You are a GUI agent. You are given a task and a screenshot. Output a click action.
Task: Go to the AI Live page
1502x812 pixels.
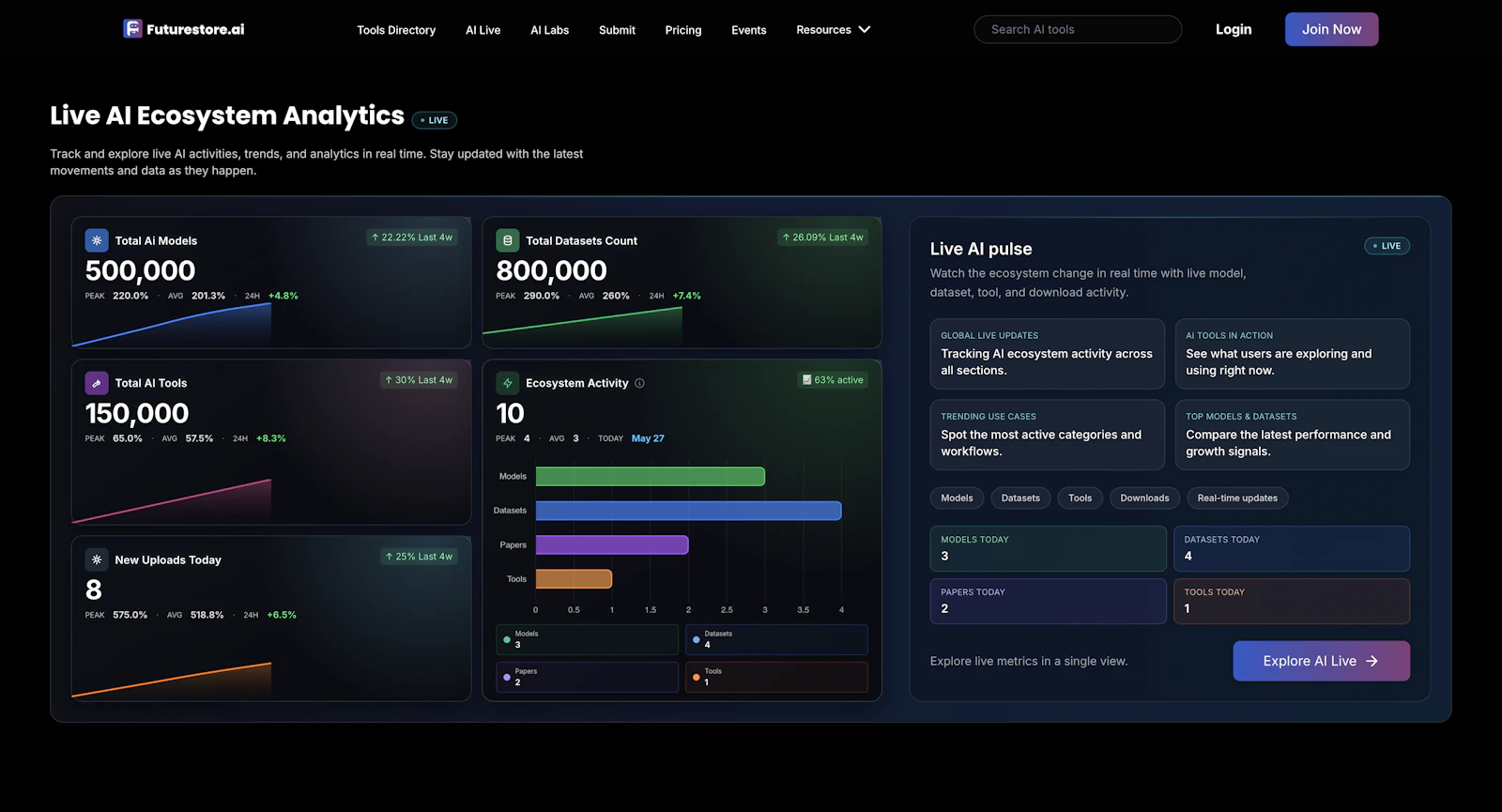483,30
